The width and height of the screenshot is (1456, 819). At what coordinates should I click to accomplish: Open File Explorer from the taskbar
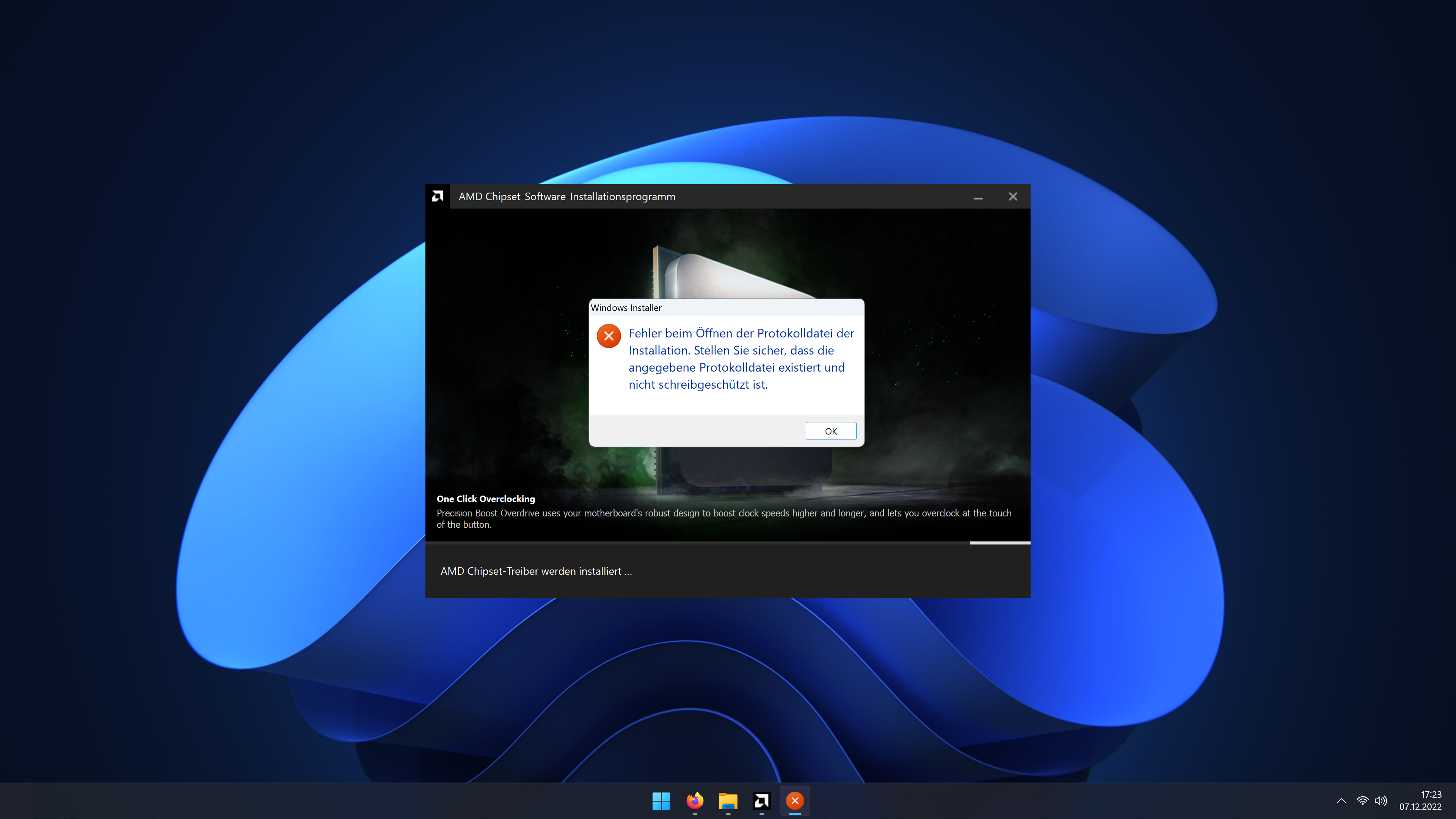[728, 800]
